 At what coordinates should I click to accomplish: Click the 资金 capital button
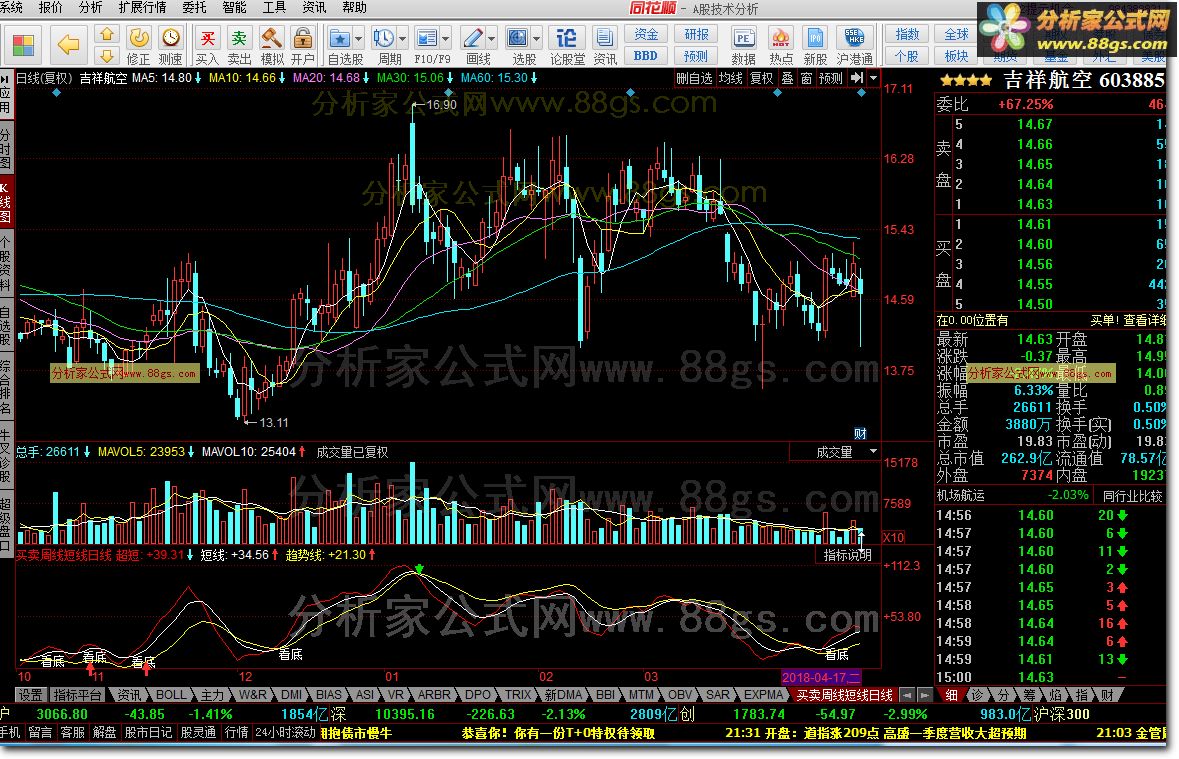646,35
